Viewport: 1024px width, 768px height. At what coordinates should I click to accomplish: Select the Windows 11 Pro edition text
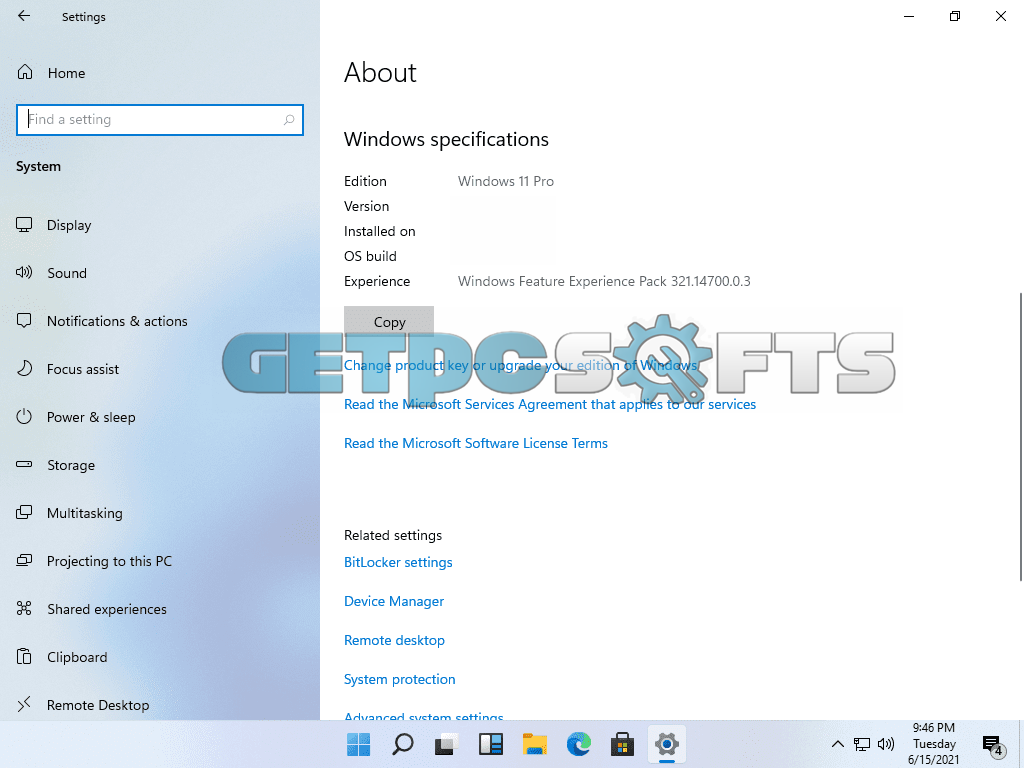(505, 181)
